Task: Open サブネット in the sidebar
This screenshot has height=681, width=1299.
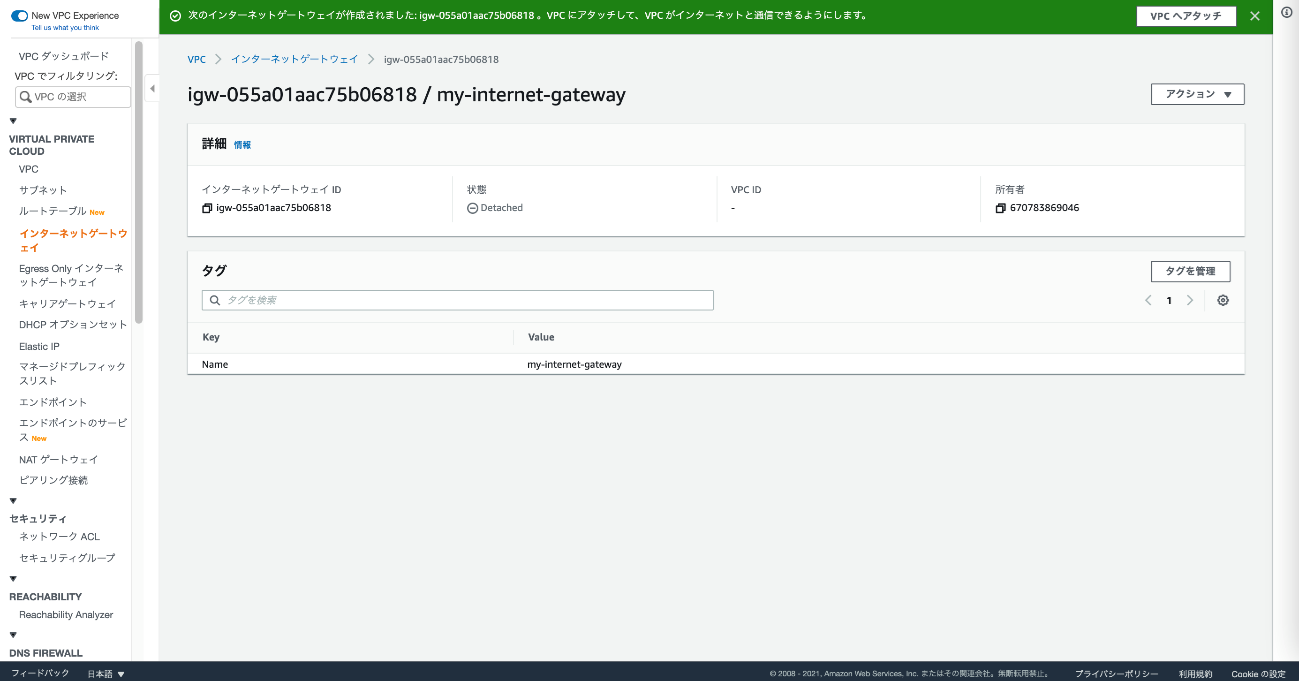Action: coord(43,190)
